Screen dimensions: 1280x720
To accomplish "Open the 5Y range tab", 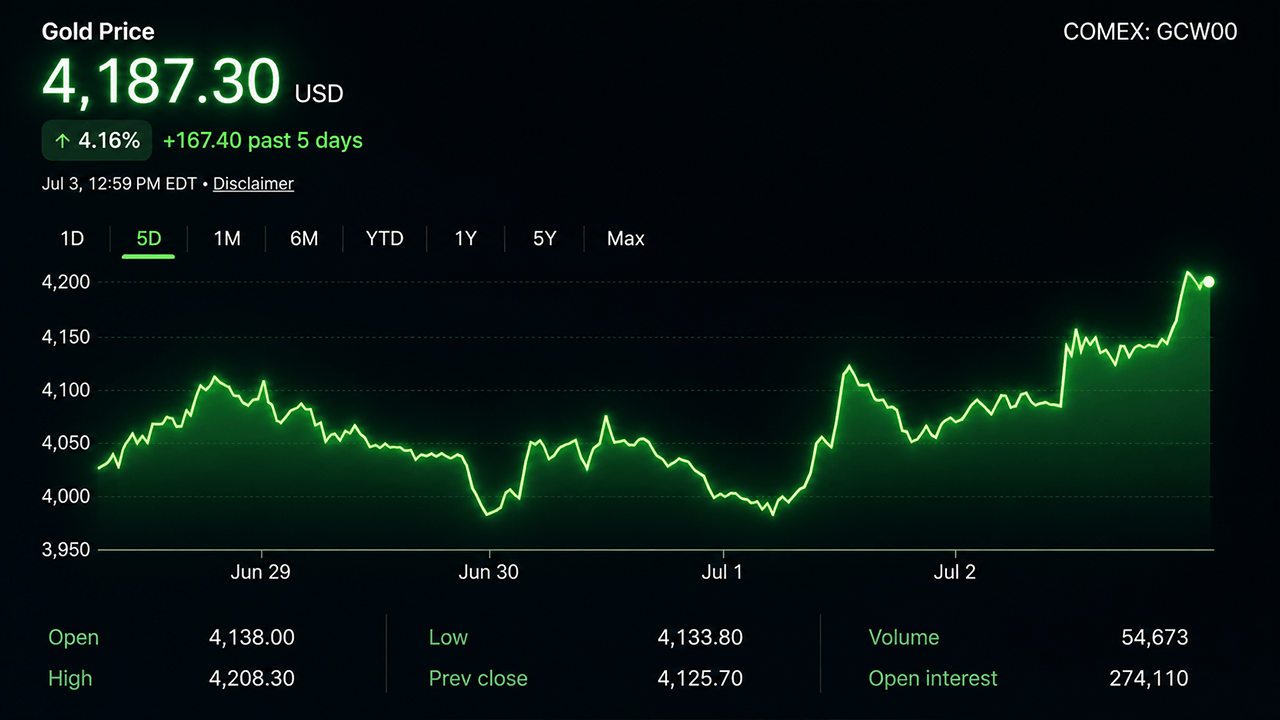I will tap(544, 239).
